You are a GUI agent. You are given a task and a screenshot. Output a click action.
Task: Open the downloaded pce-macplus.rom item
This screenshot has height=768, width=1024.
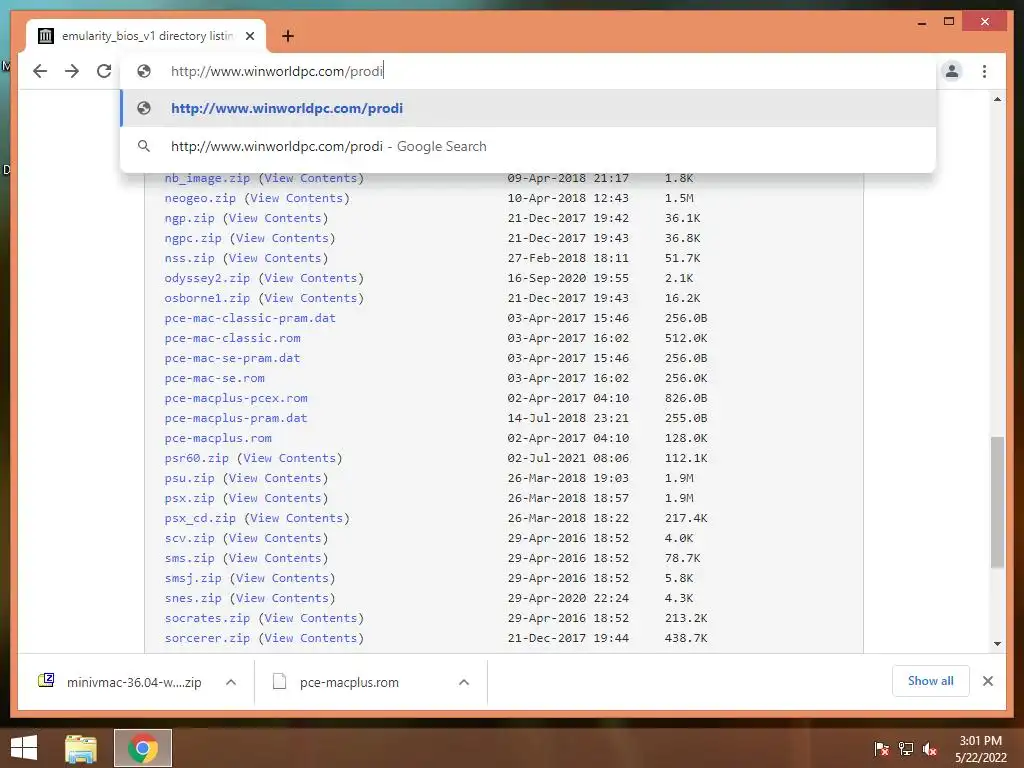click(349, 682)
